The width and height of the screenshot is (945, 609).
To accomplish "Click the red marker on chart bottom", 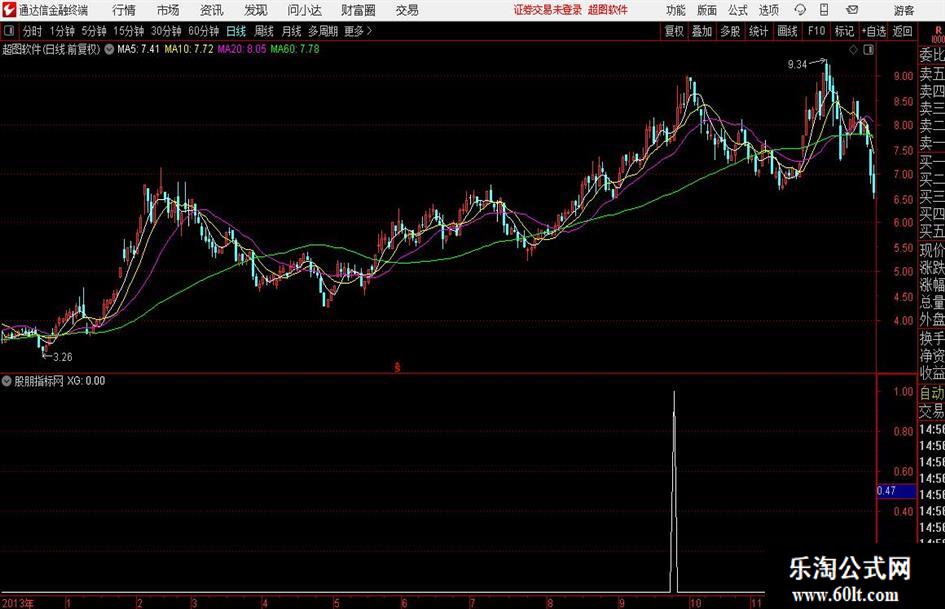I will [x=397, y=367].
